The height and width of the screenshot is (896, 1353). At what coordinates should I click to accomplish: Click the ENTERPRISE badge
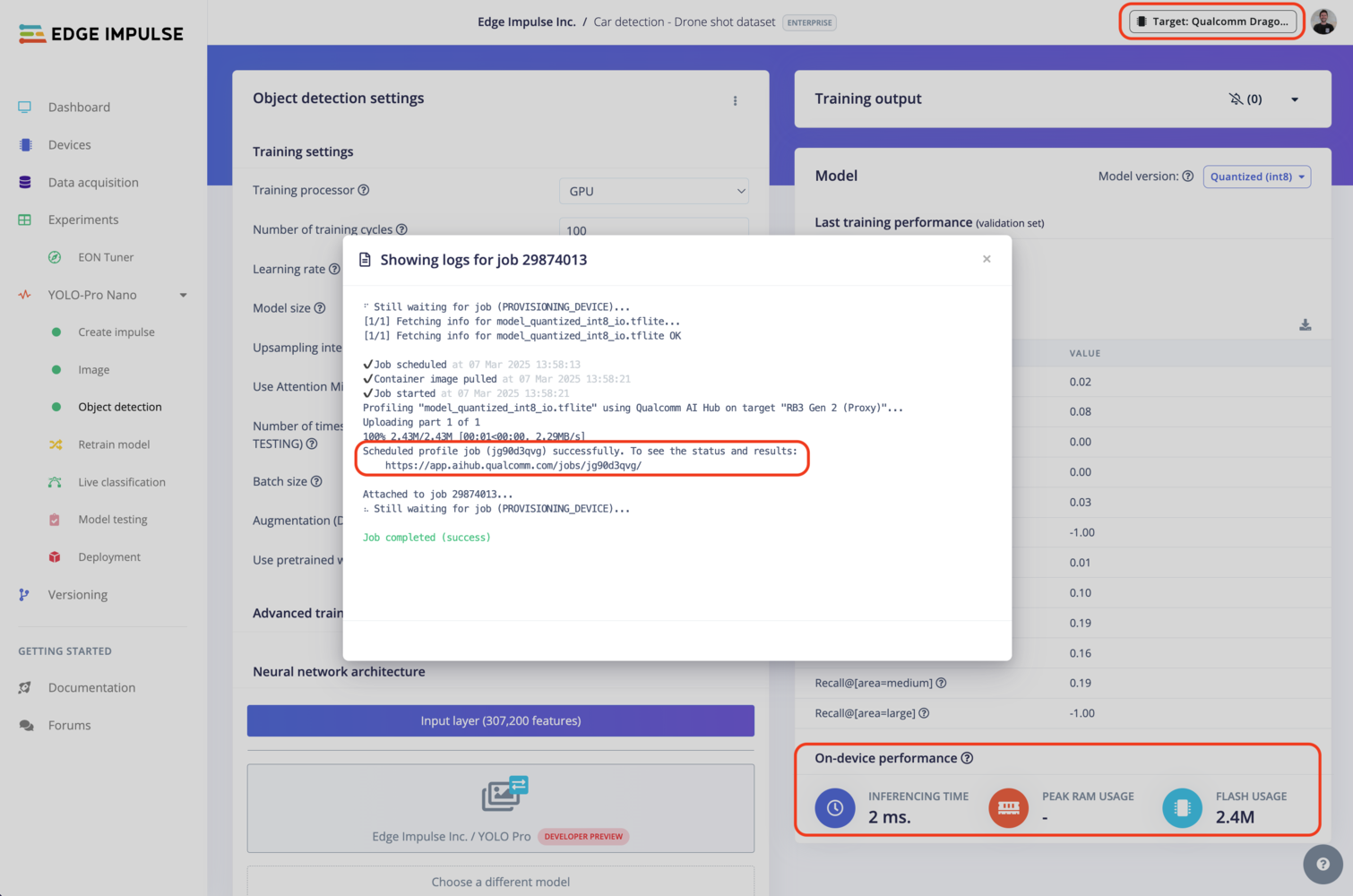click(x=809, y=22)
